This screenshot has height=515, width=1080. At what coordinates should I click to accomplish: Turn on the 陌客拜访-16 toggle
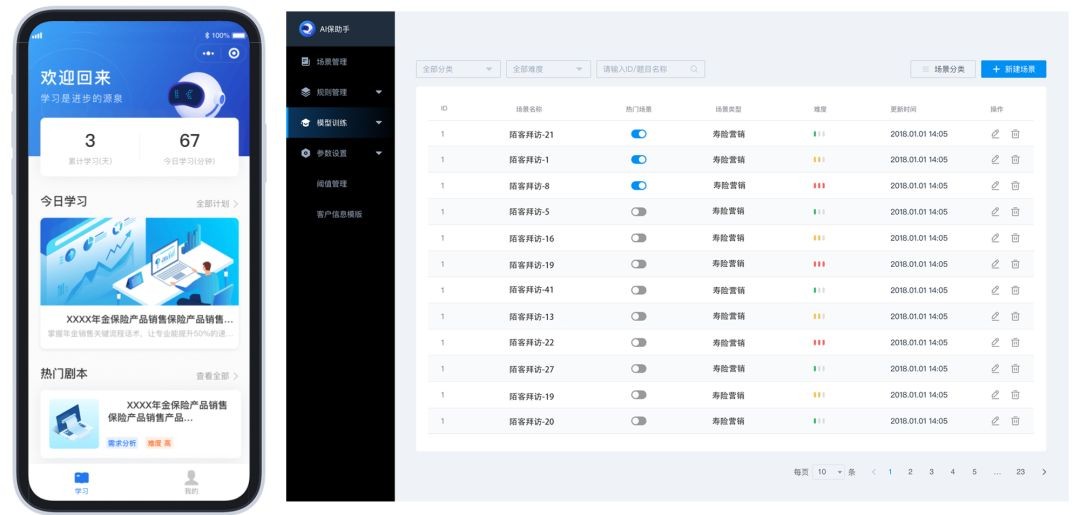tap(638, 238)
